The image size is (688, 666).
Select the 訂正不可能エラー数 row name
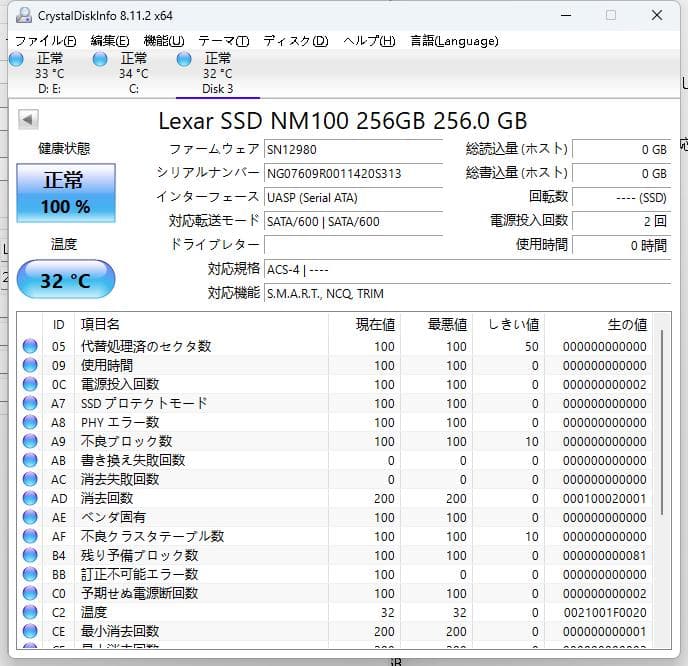(139, 574)
